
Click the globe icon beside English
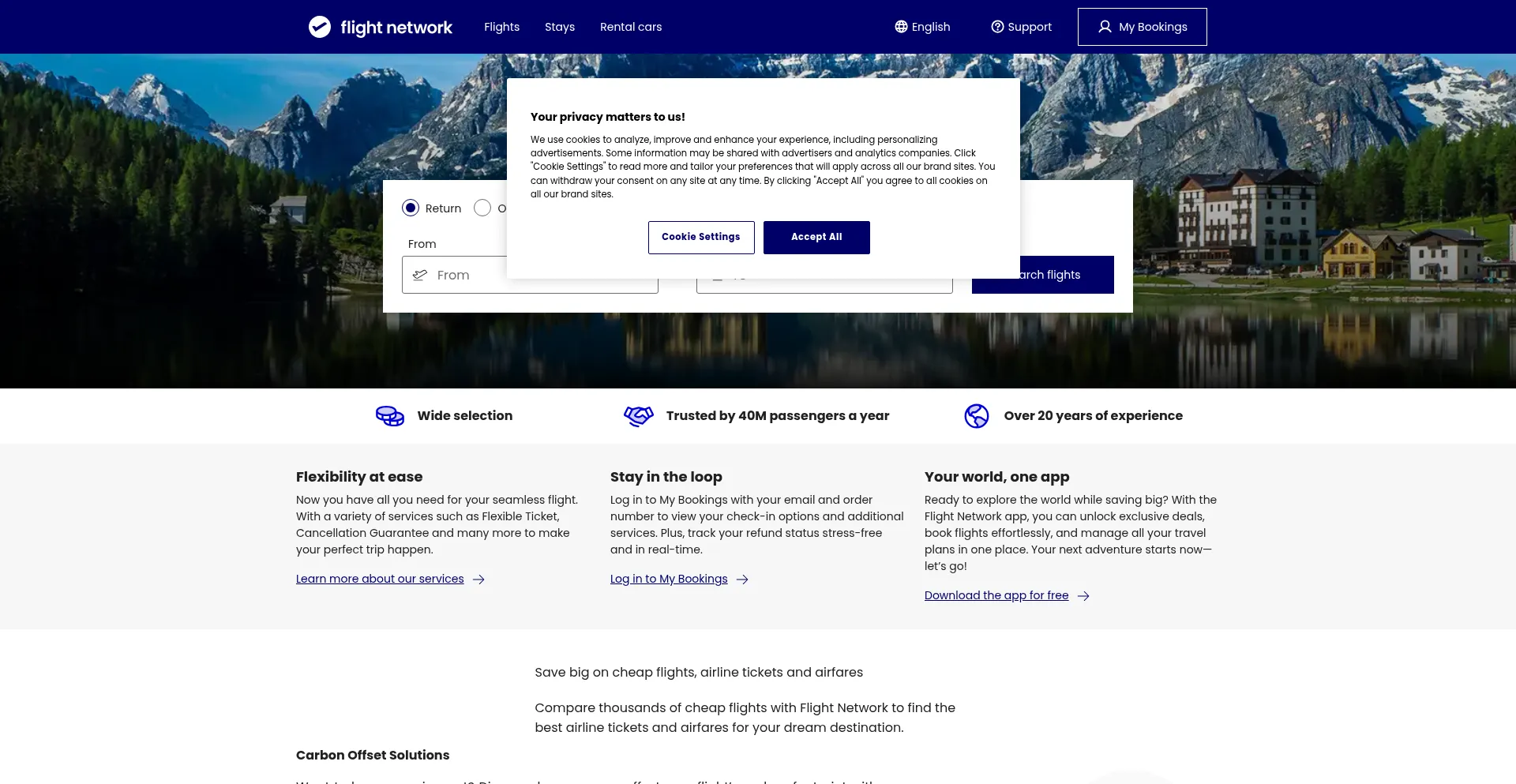(901, 27)
